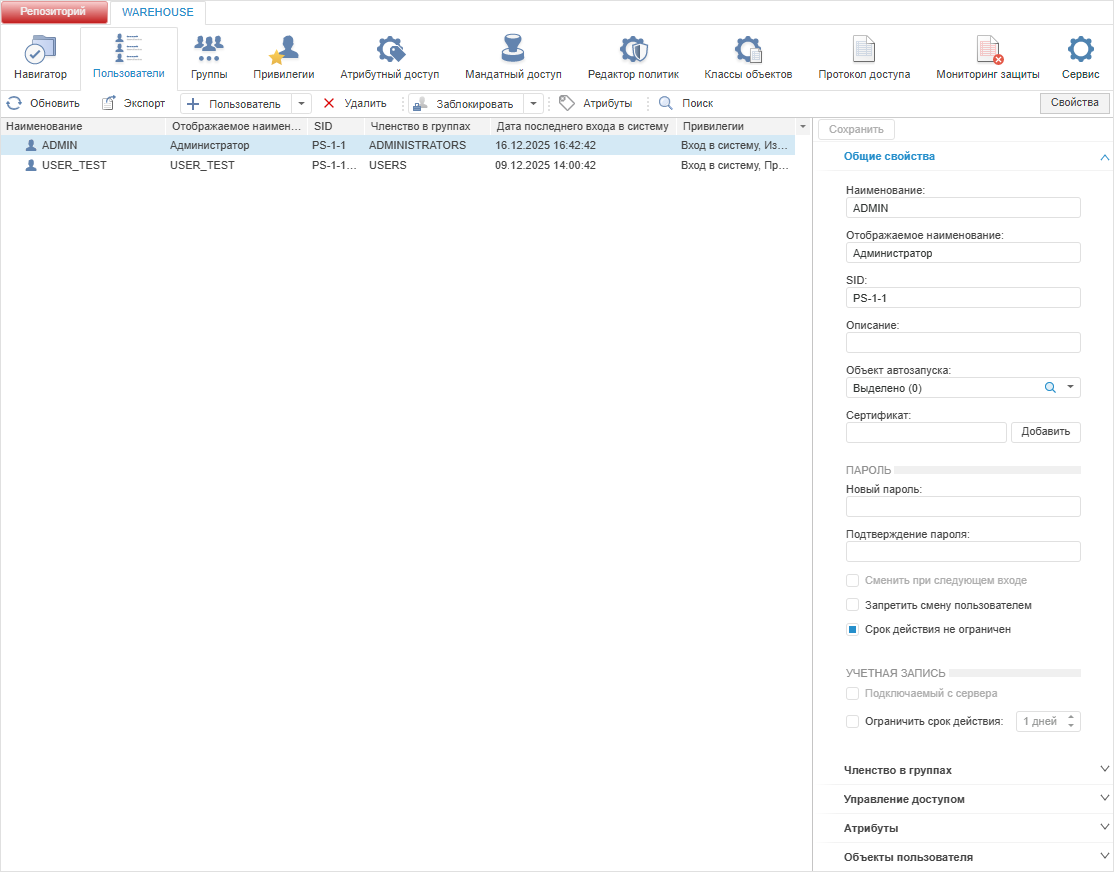Screen dimensions: 1114x872
Task: Sort by Членство в группах column header
Action: click(x=428, y=127)
